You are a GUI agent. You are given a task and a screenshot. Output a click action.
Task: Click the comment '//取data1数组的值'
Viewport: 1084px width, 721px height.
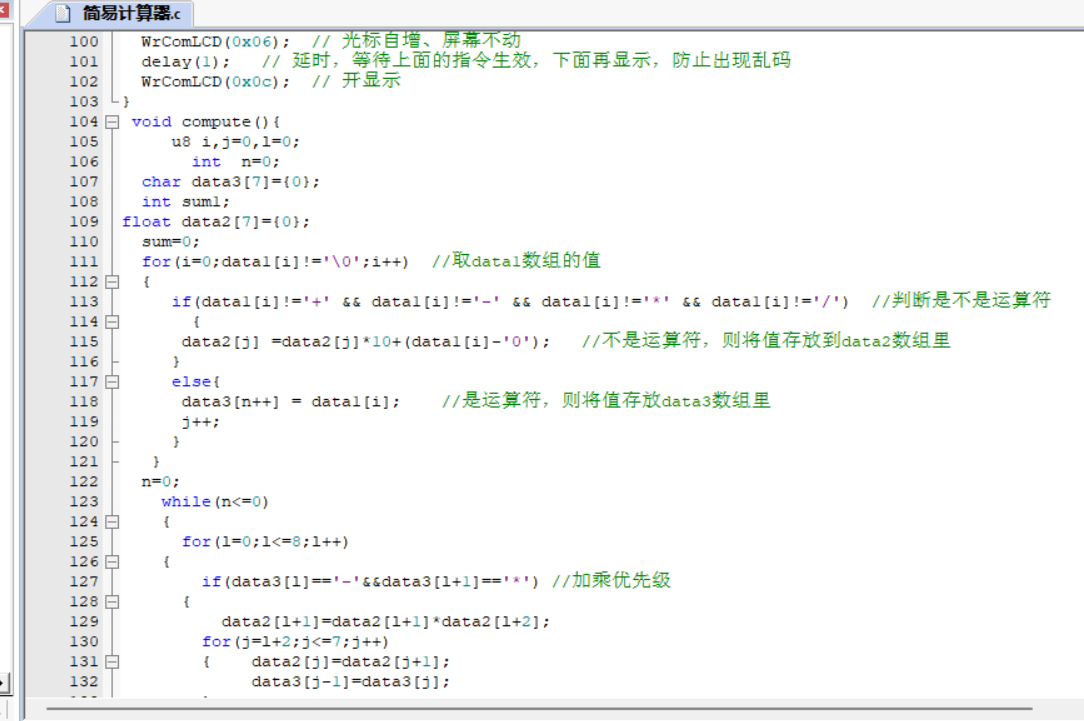(516, 261)
